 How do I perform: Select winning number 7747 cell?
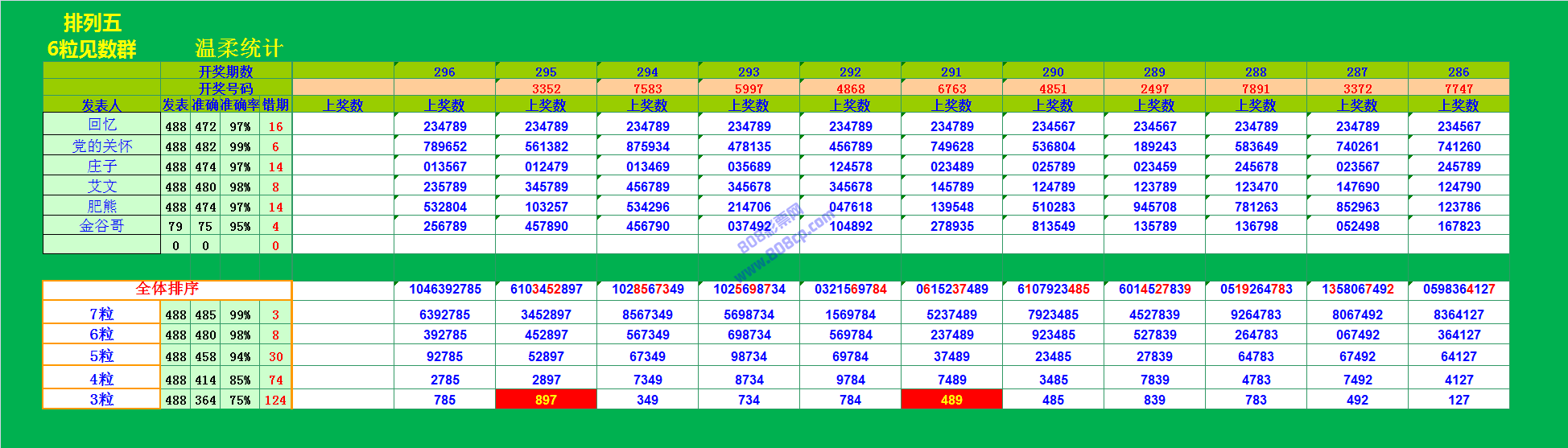(1459, 88)
